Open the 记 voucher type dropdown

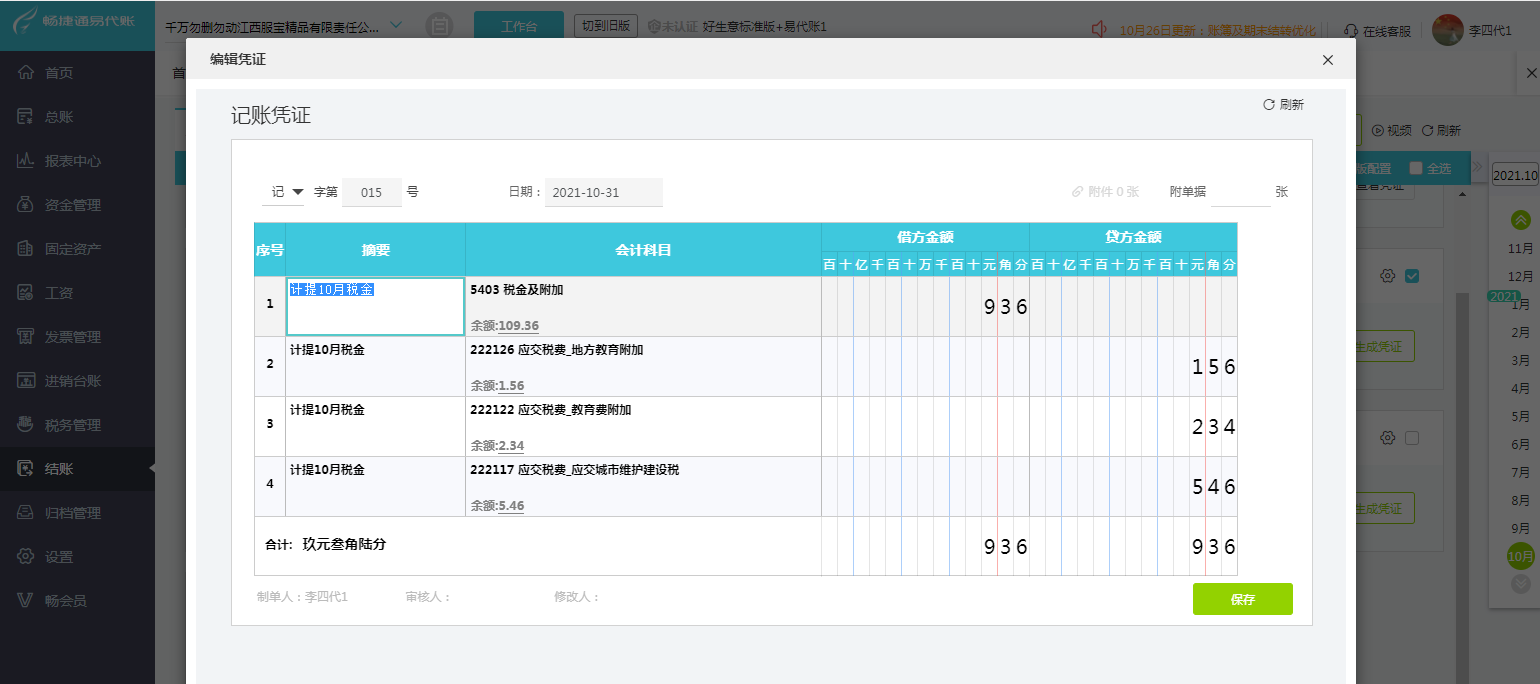283,192
